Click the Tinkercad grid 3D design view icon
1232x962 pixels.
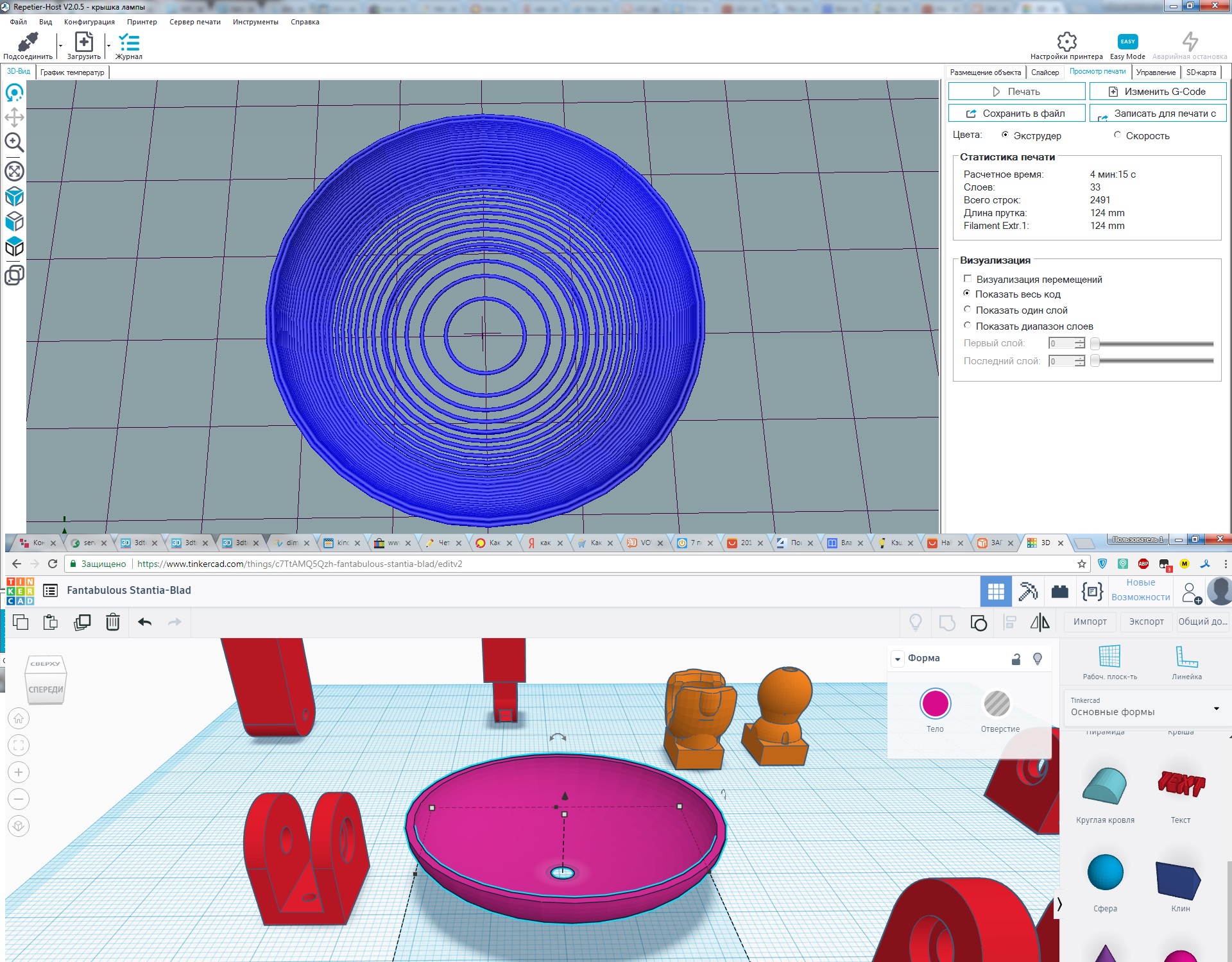[996, 591]
